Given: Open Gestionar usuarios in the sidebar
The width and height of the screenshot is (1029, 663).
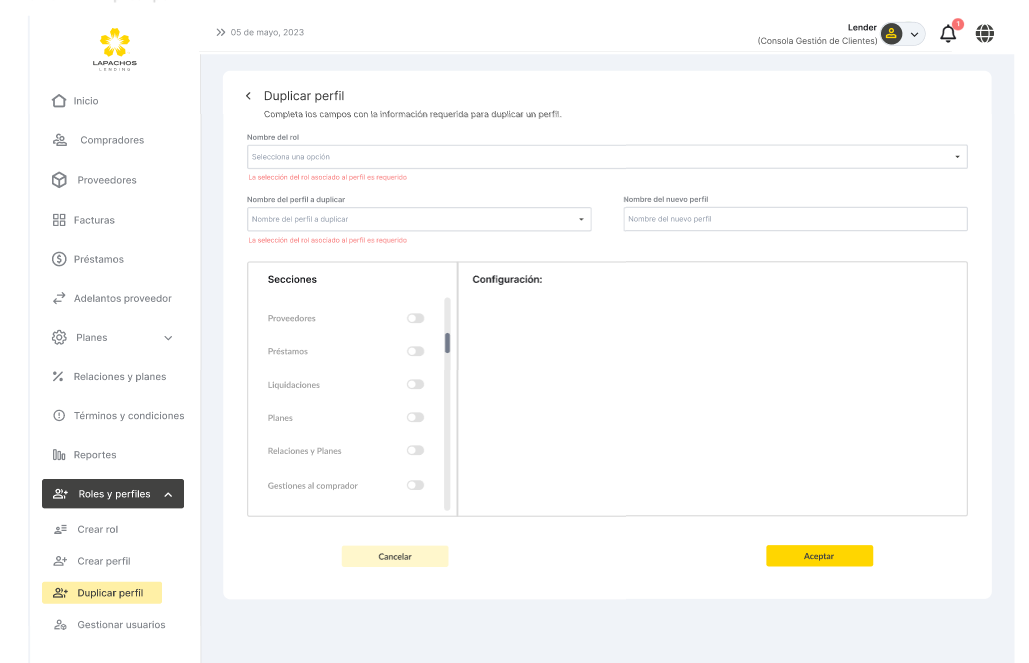Looking at the screenshot, I should [x=120, y=625].
